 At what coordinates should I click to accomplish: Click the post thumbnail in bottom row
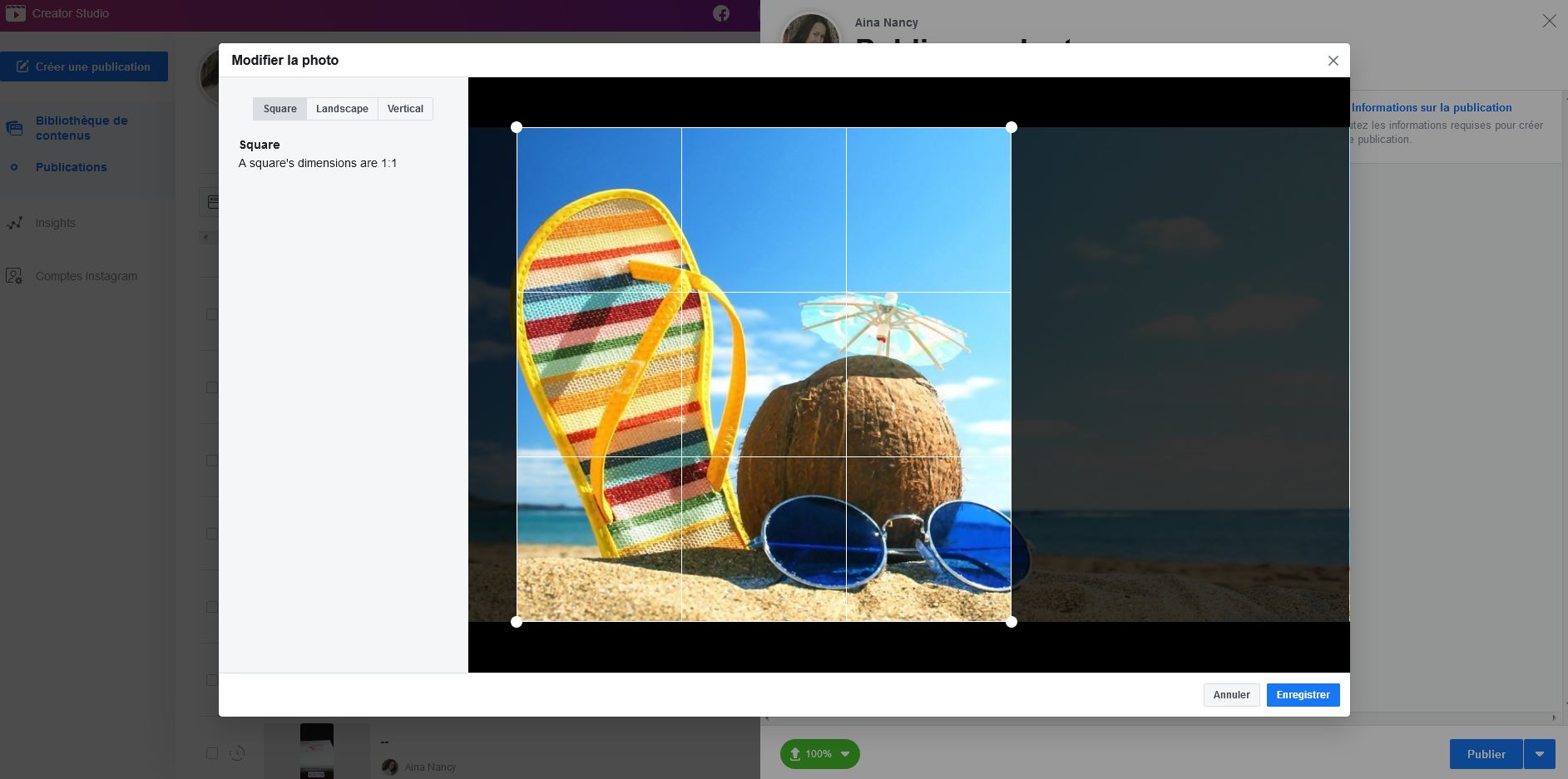(316, 751)
